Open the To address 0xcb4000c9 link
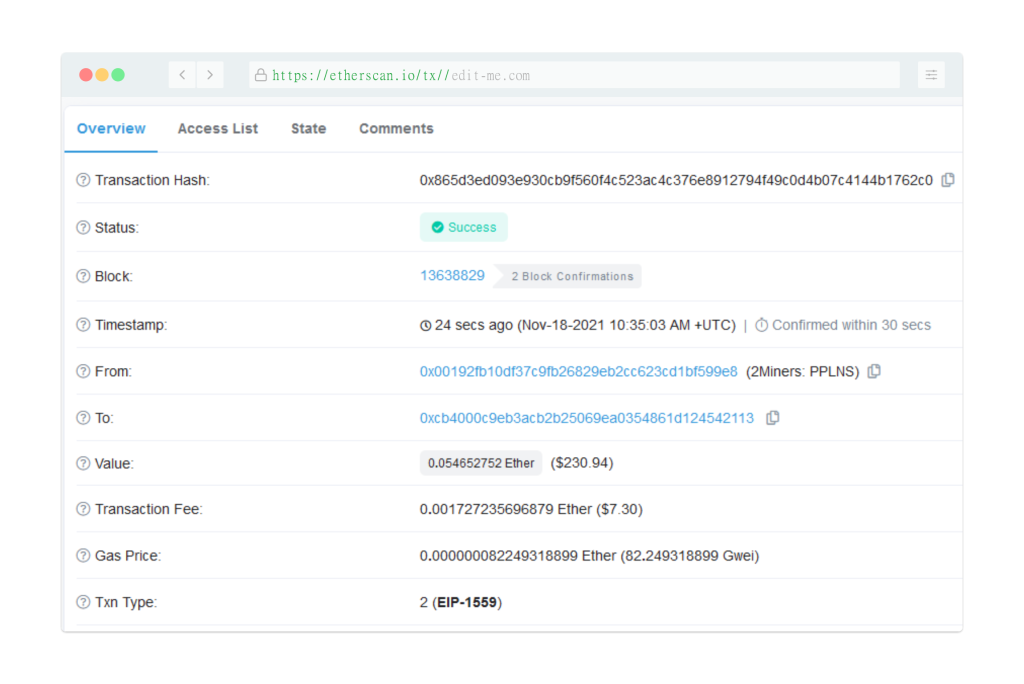 click(x=586, y=418)
